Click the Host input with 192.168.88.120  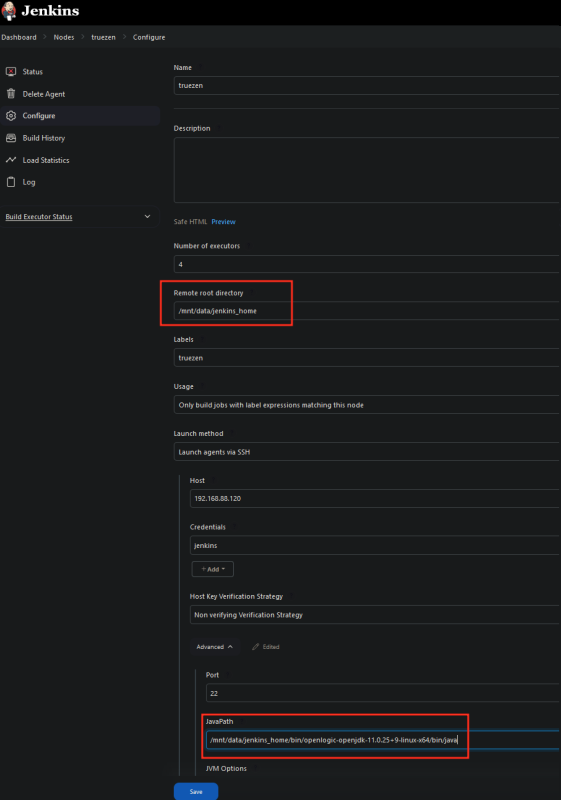pyautogui.click(x=375, y=498)
